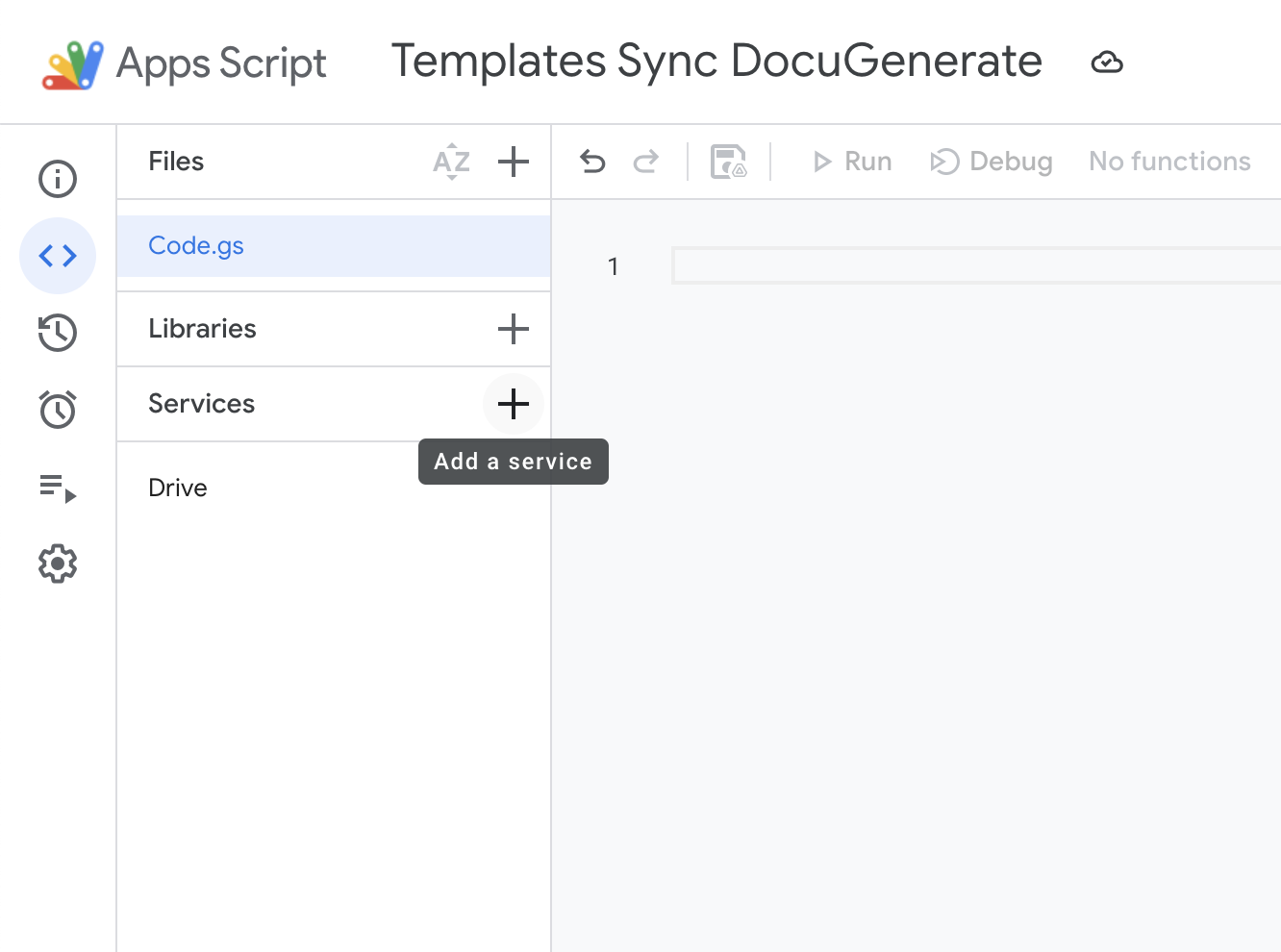Sort files alphabetically with AZ icon
The width and height of the screenshot is (1281, 952).
(x=452, y=162)
